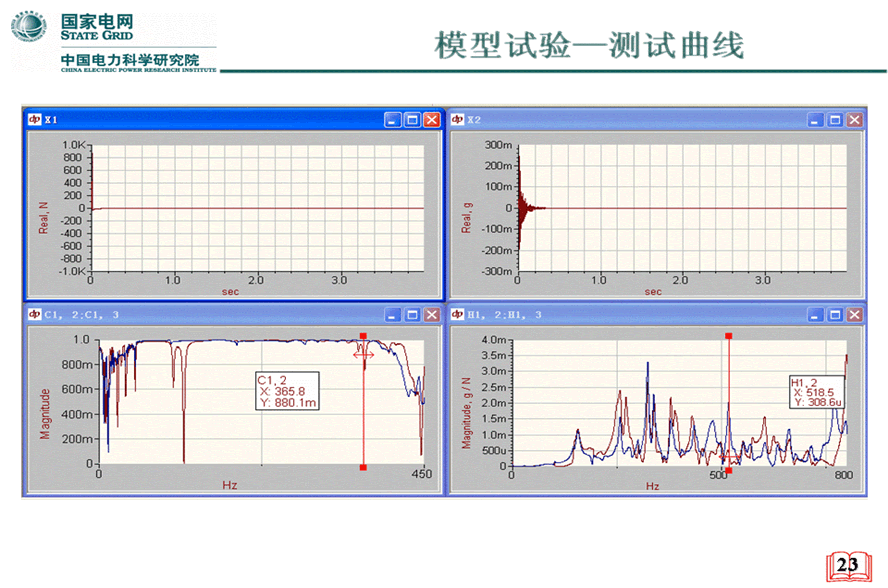Close the C1, 2:C1, 3 coherence window
This screenshot has width=888, height=588.
click(x=431, y=314)
